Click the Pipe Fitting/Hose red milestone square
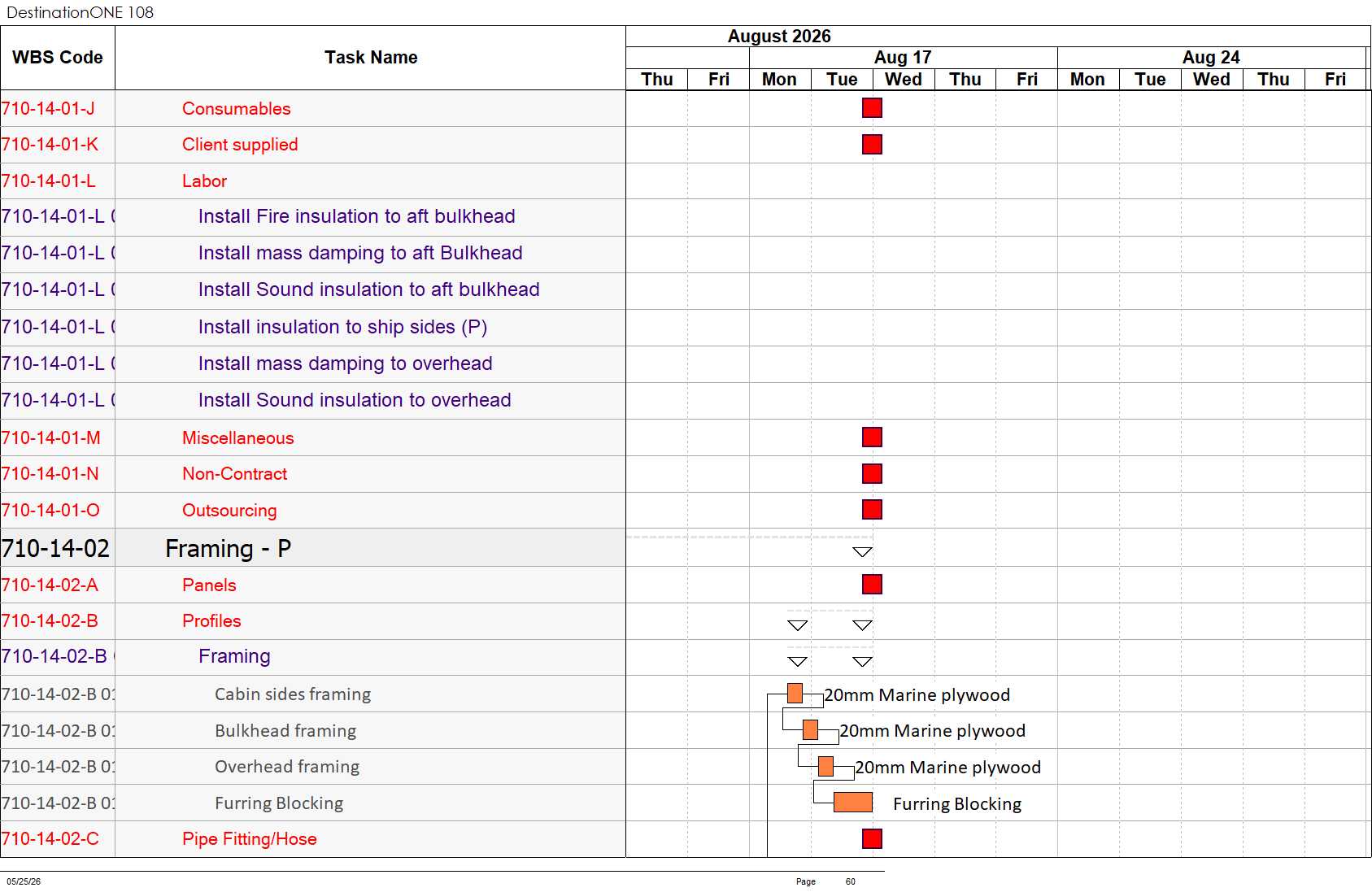Image resolution: width=1372 pixels, height=892 pixels. point(872,839)
